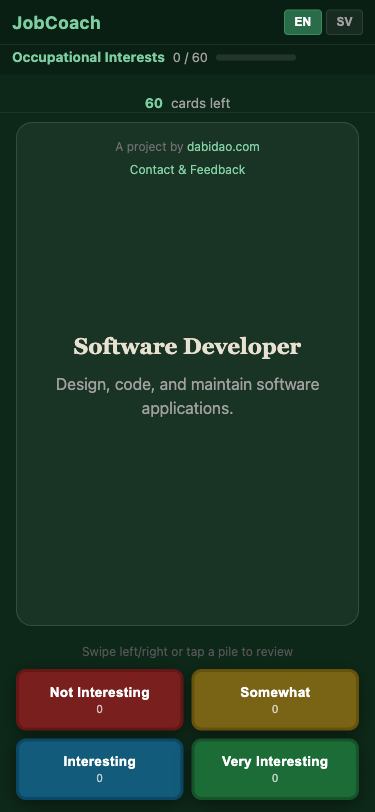Click the Software Developer card title
The image size is (375, 812).
pyautogui.click(x=187, y=346)
